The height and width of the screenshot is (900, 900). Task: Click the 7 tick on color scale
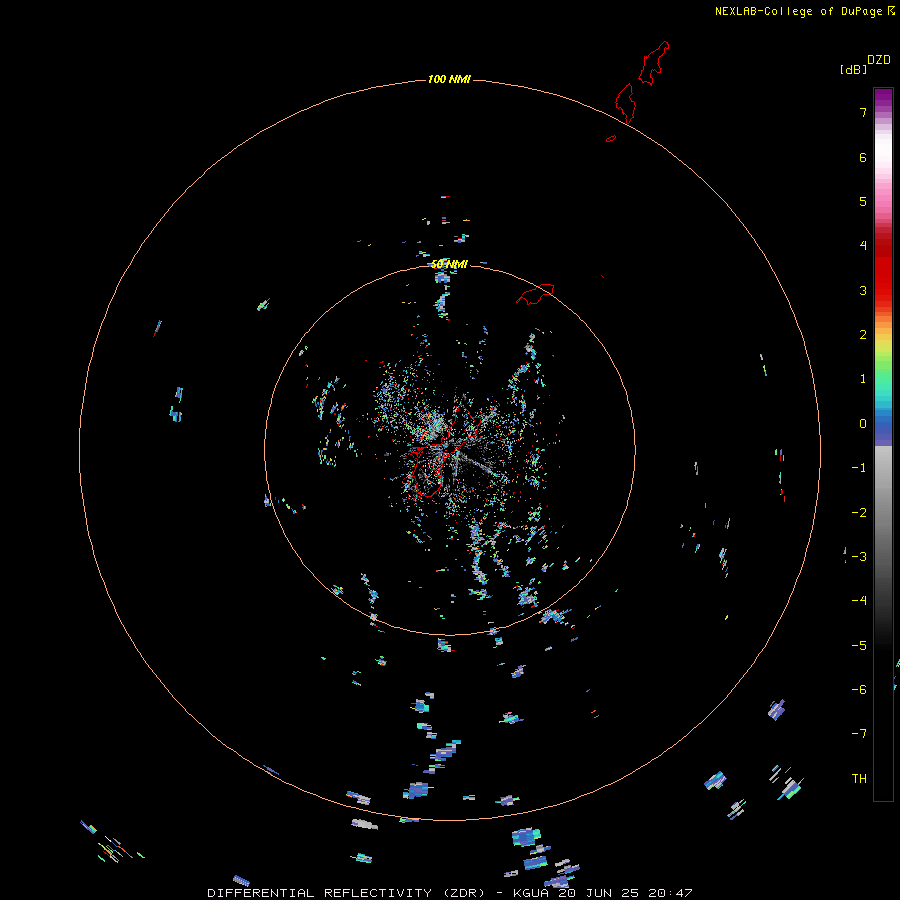coord(863,112)
